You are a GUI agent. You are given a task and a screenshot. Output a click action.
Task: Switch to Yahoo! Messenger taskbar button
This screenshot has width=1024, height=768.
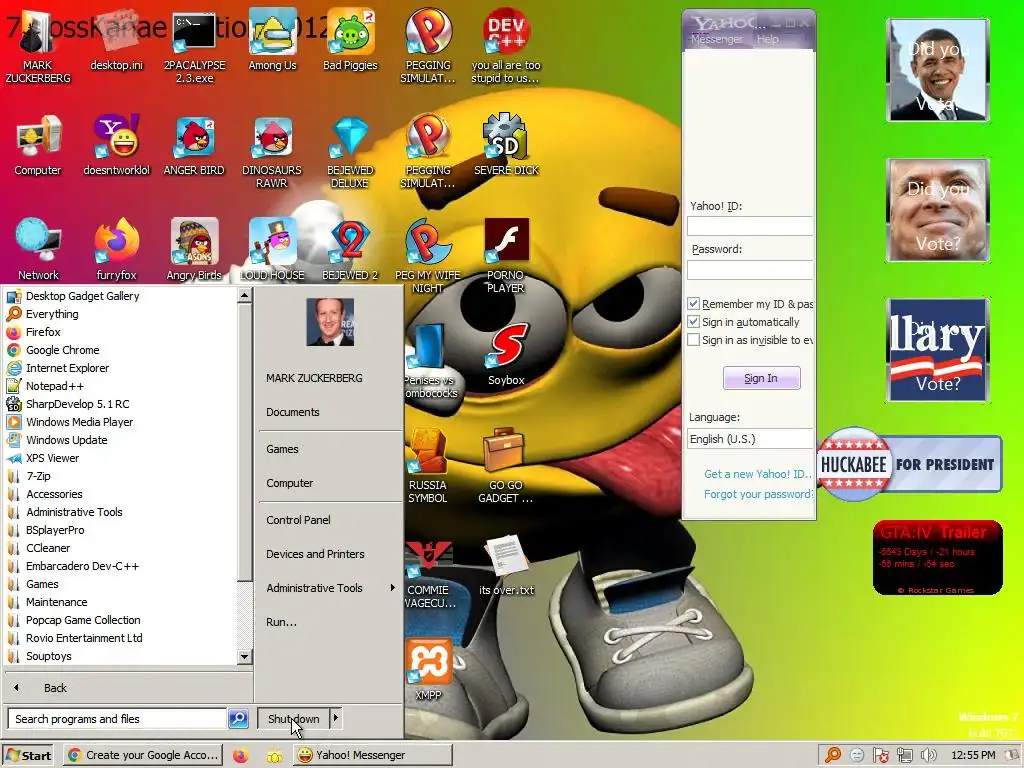pyautogui.click(x=372, y=755)
